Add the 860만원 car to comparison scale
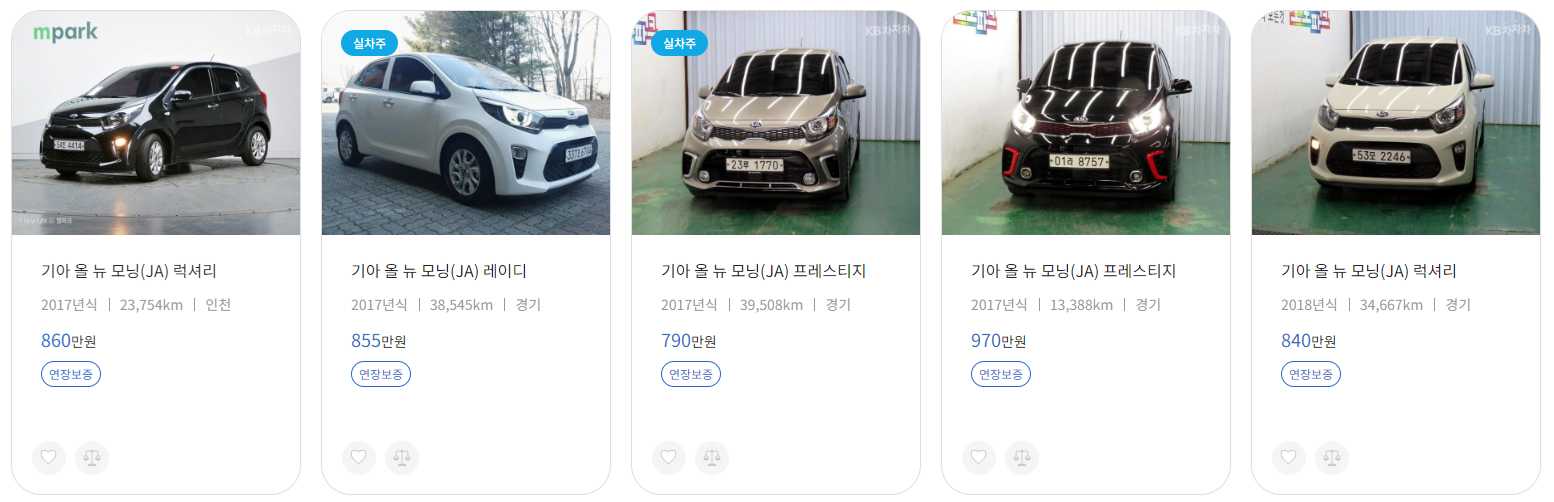Viewport: 1554px width, 502px height. click(x=92, y=458)
